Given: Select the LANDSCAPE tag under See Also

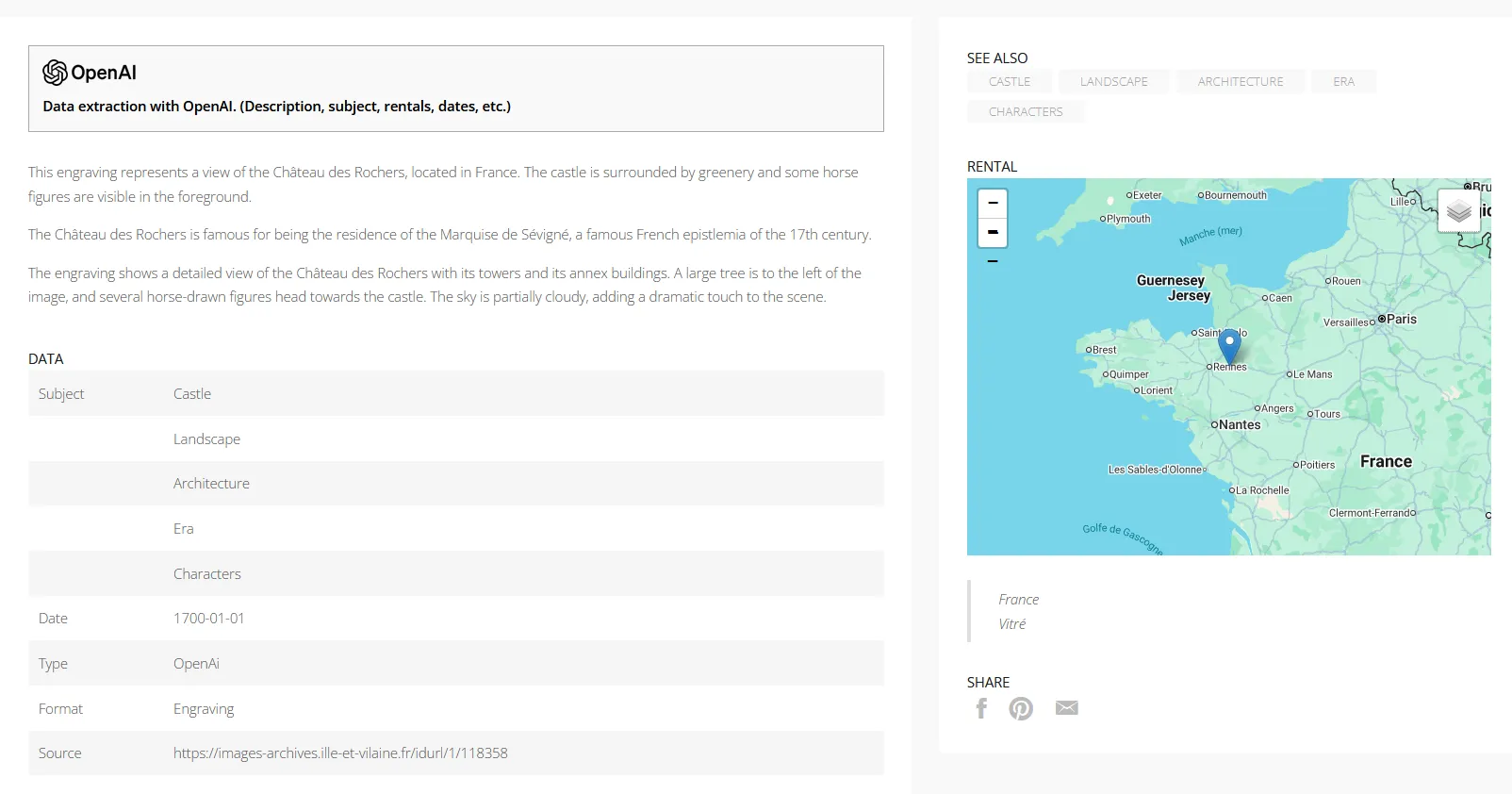Looking at the screenshot, I should [x=1113, y=82].
